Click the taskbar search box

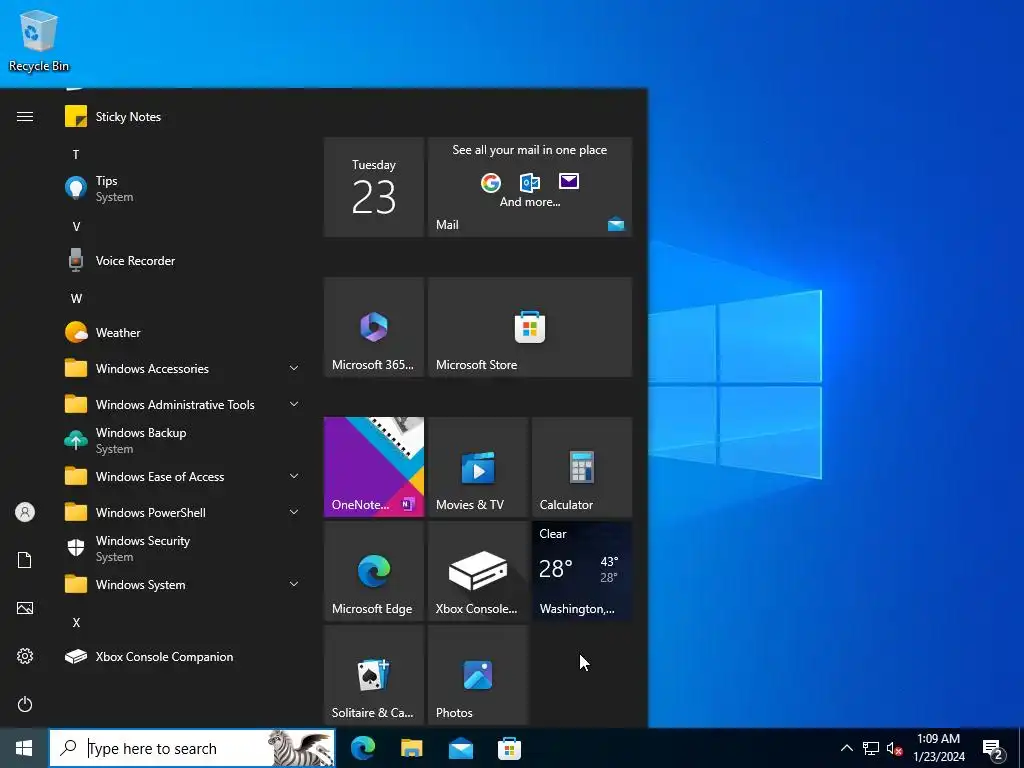point(192,748)
